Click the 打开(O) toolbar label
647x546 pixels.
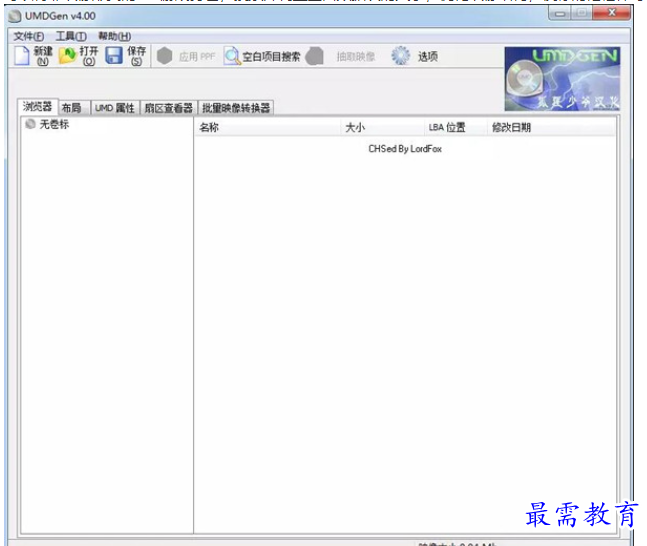(x=89, y=56)
